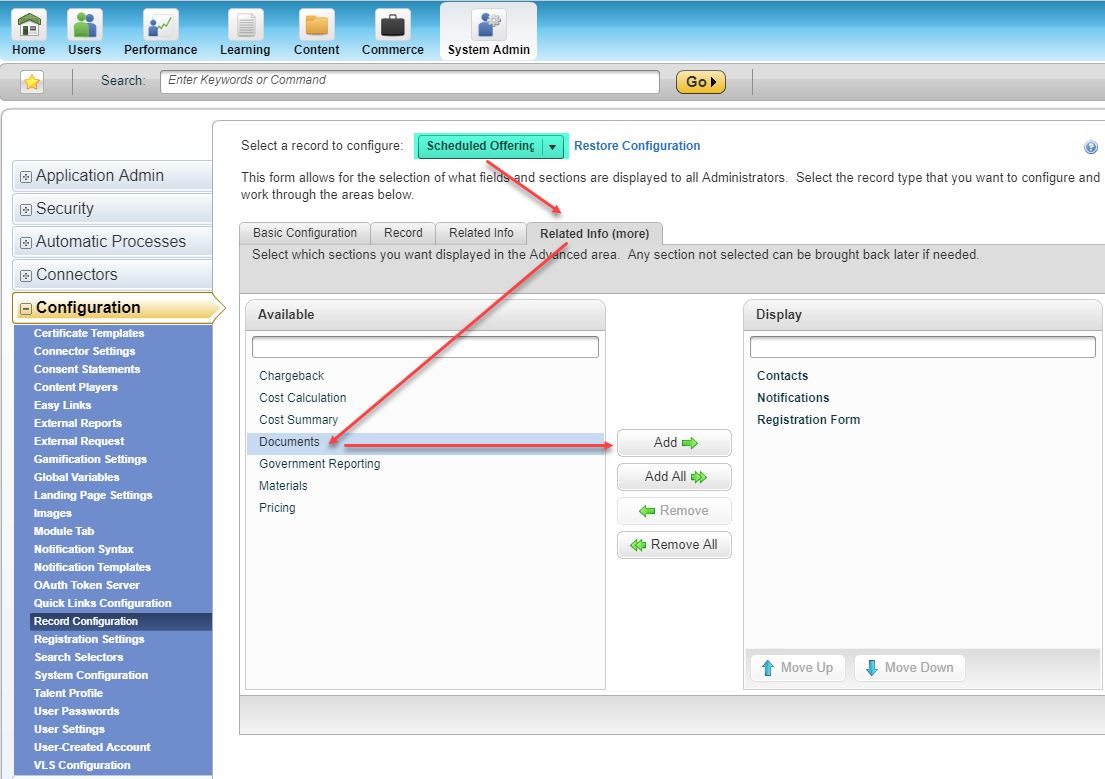Expand the Security section
1105x779 pixels.
tap(112, 209)
